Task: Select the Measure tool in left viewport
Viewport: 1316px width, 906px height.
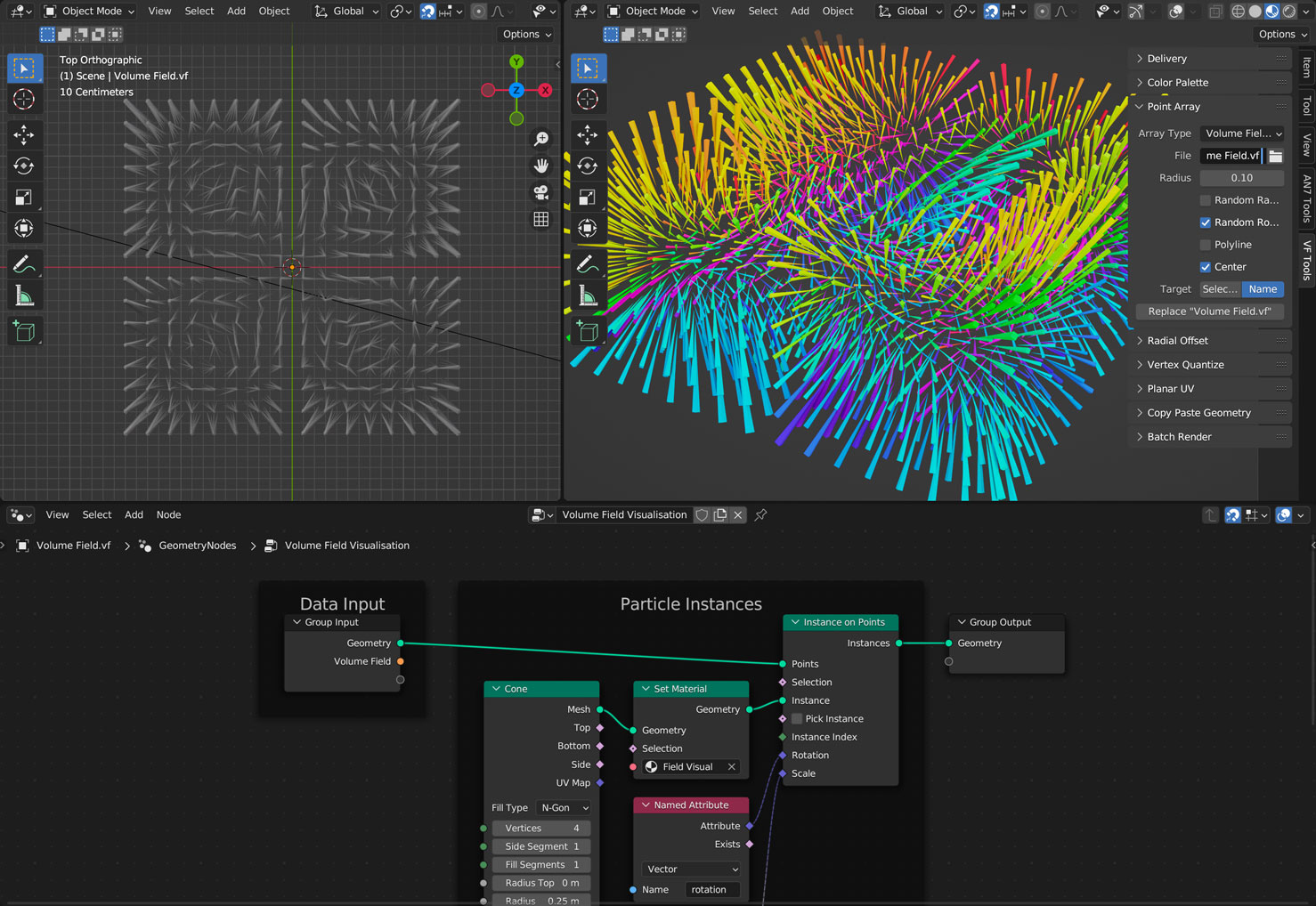Action: tap(24, 295)
